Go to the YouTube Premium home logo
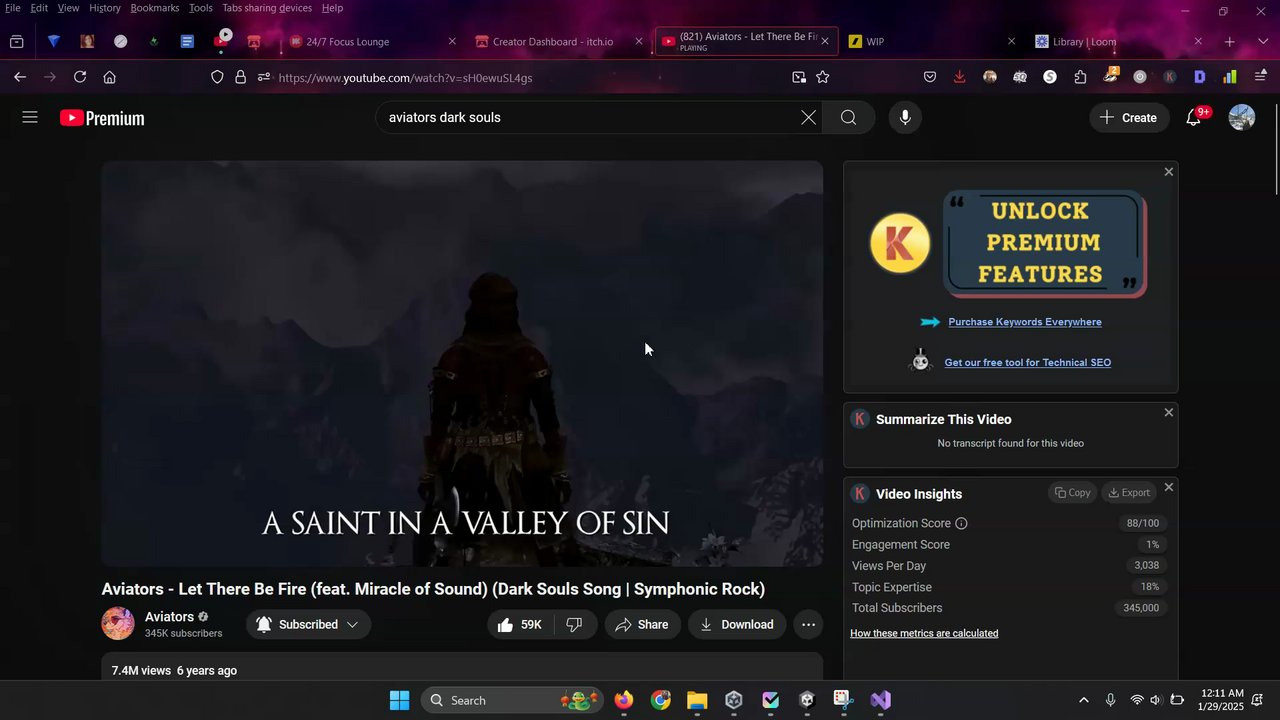The height and width of the screenshot is (720, 1280). (x=102, y=118)
